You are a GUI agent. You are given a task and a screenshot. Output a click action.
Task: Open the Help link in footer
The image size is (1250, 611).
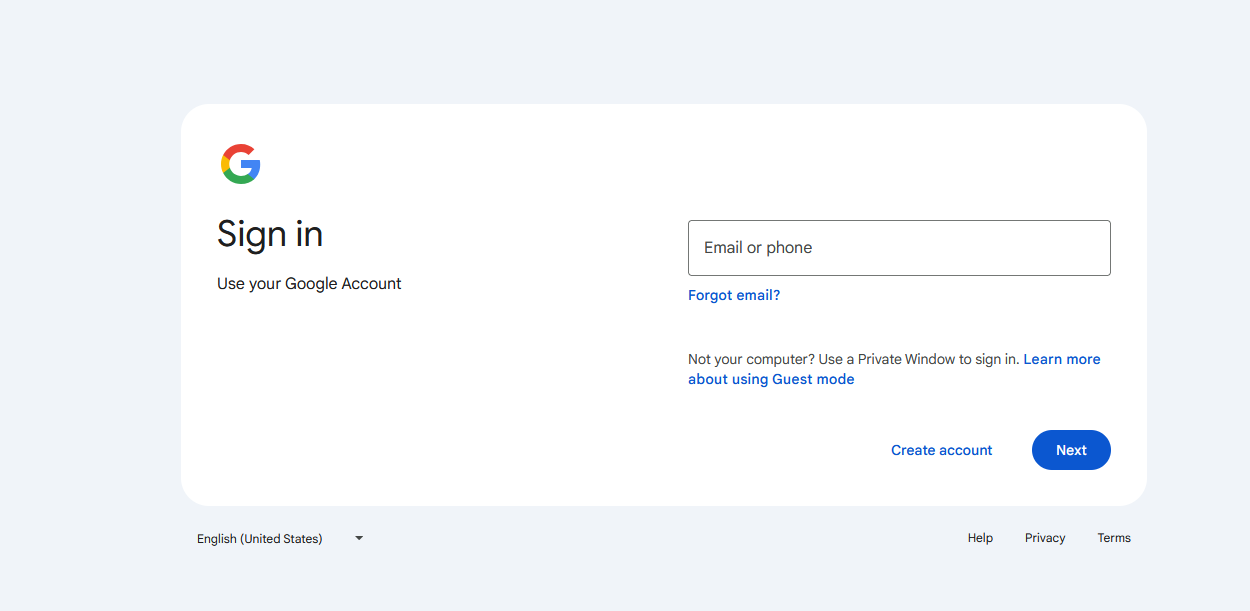(980, 538)
